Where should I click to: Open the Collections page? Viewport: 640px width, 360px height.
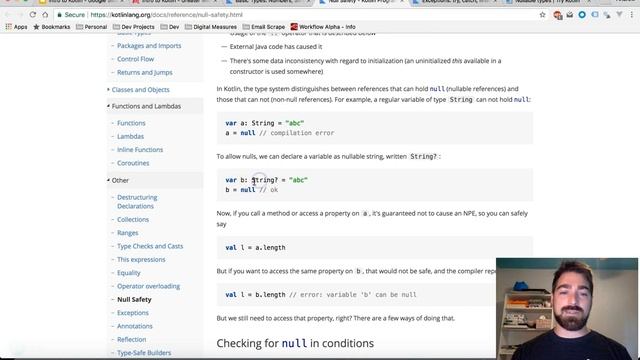[133, 220]
